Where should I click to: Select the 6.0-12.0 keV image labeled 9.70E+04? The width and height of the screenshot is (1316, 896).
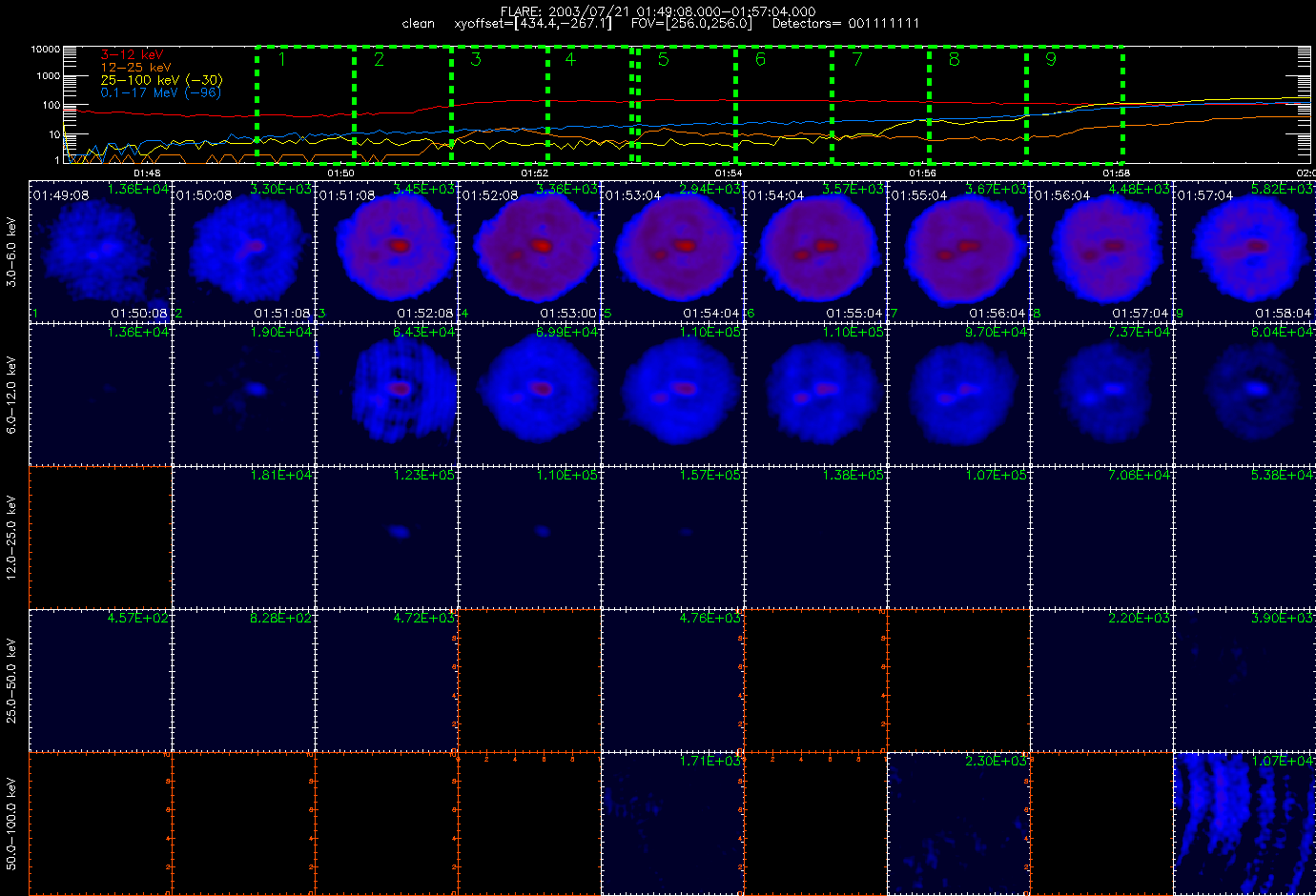click(958, 395)
